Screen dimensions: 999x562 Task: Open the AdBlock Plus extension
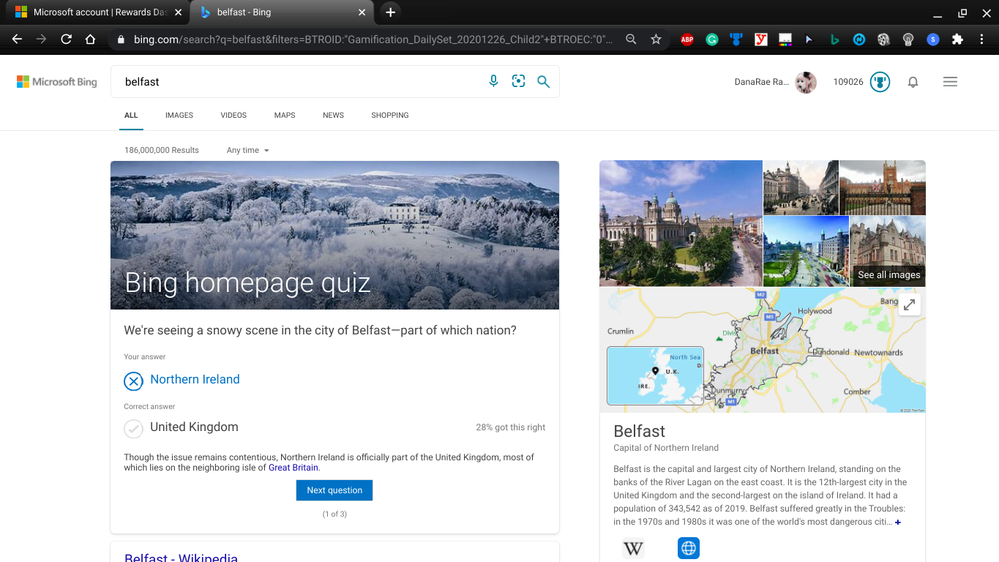[x=687, y=40]
